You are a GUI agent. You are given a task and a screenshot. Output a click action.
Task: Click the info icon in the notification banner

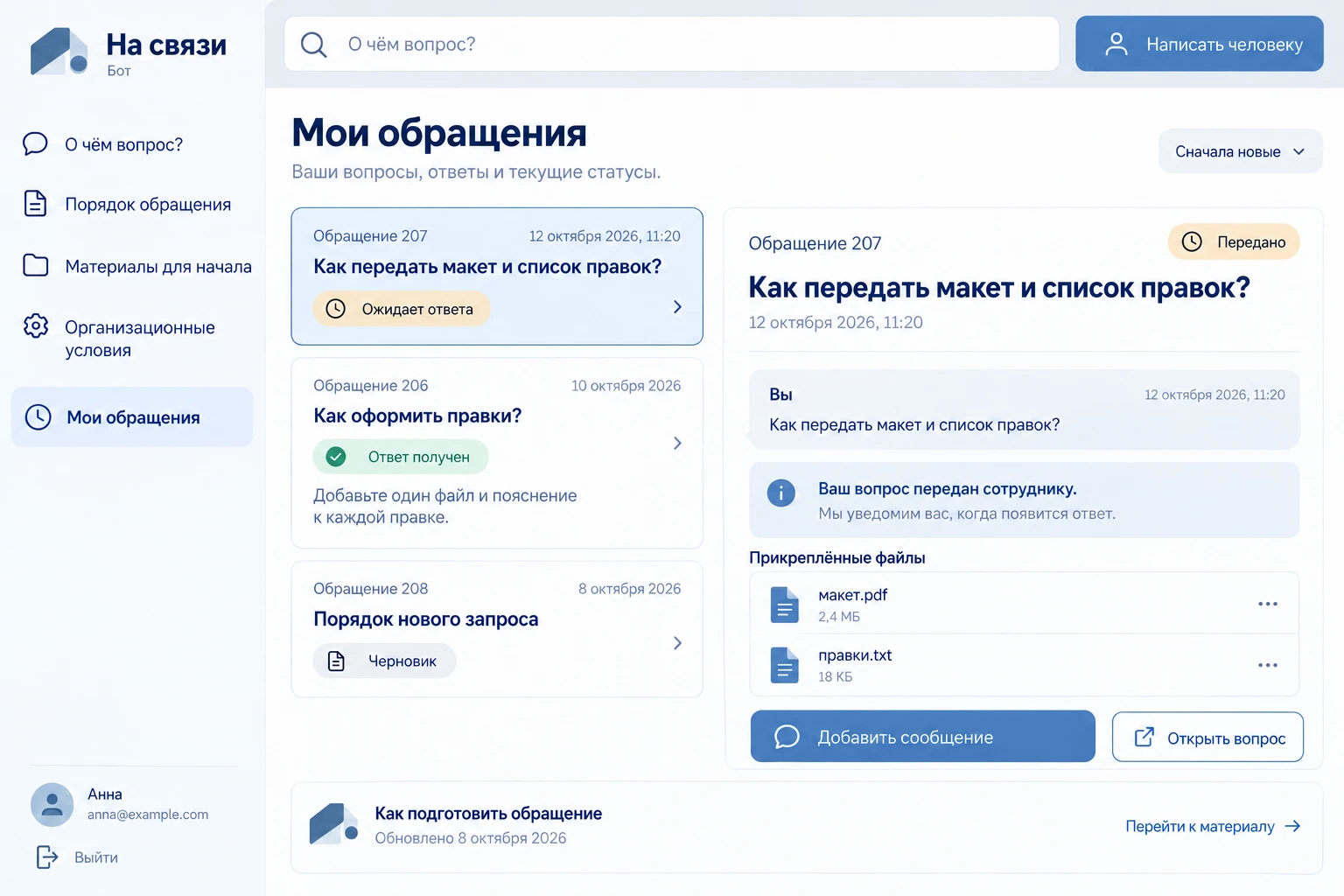coord(781,493)
